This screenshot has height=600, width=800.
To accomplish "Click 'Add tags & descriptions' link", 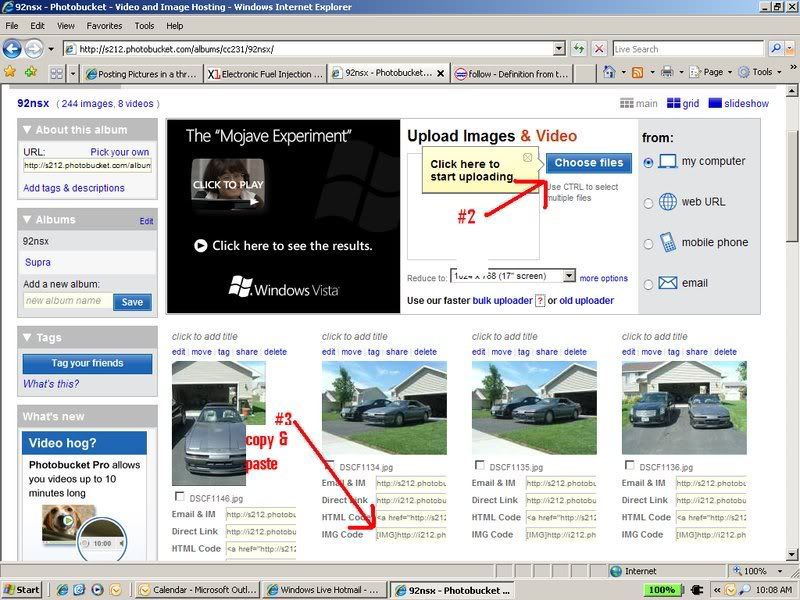I will tap(74, 188).
